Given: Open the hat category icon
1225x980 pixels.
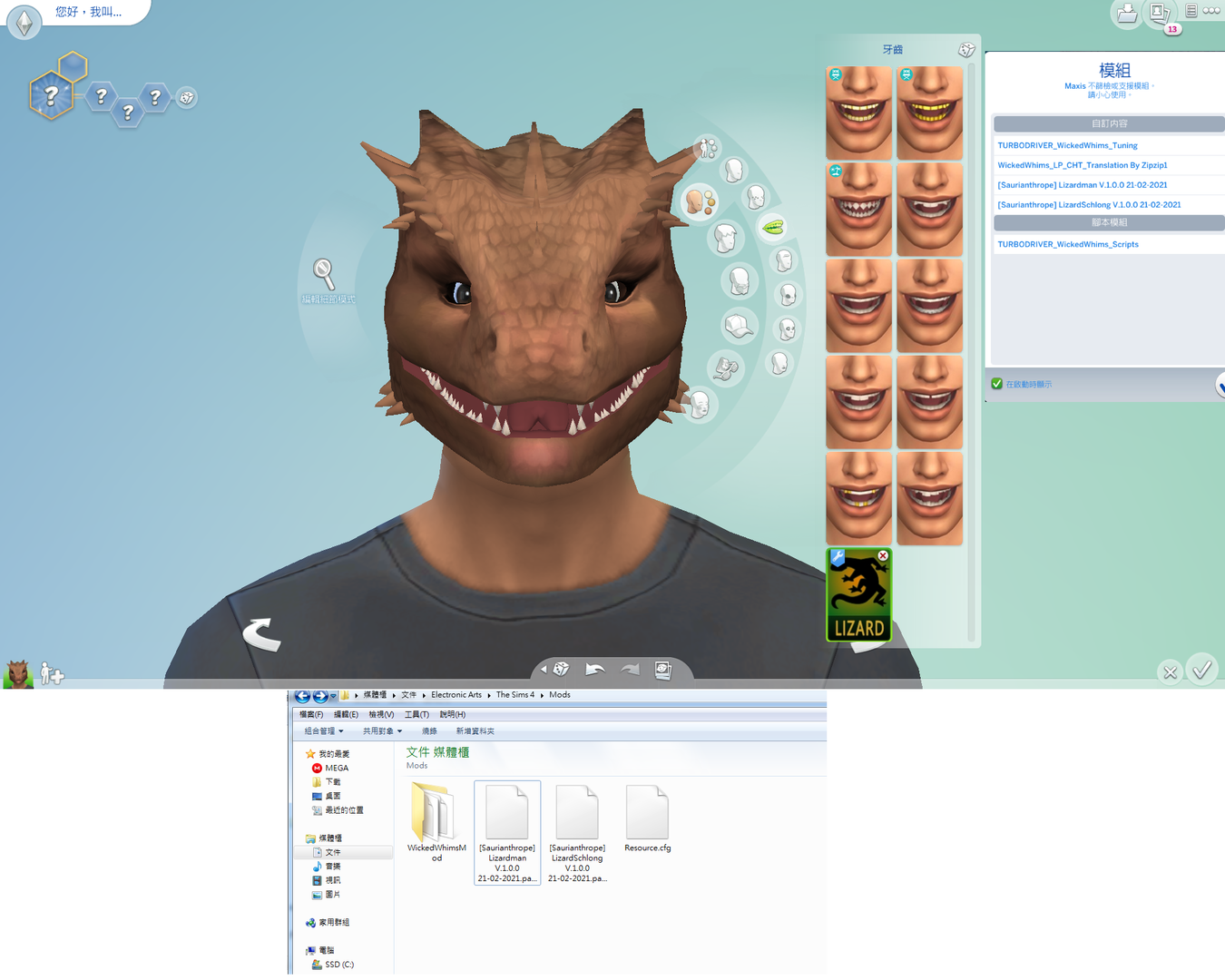Looking at the screenshot, I should (x=739, y=326).
